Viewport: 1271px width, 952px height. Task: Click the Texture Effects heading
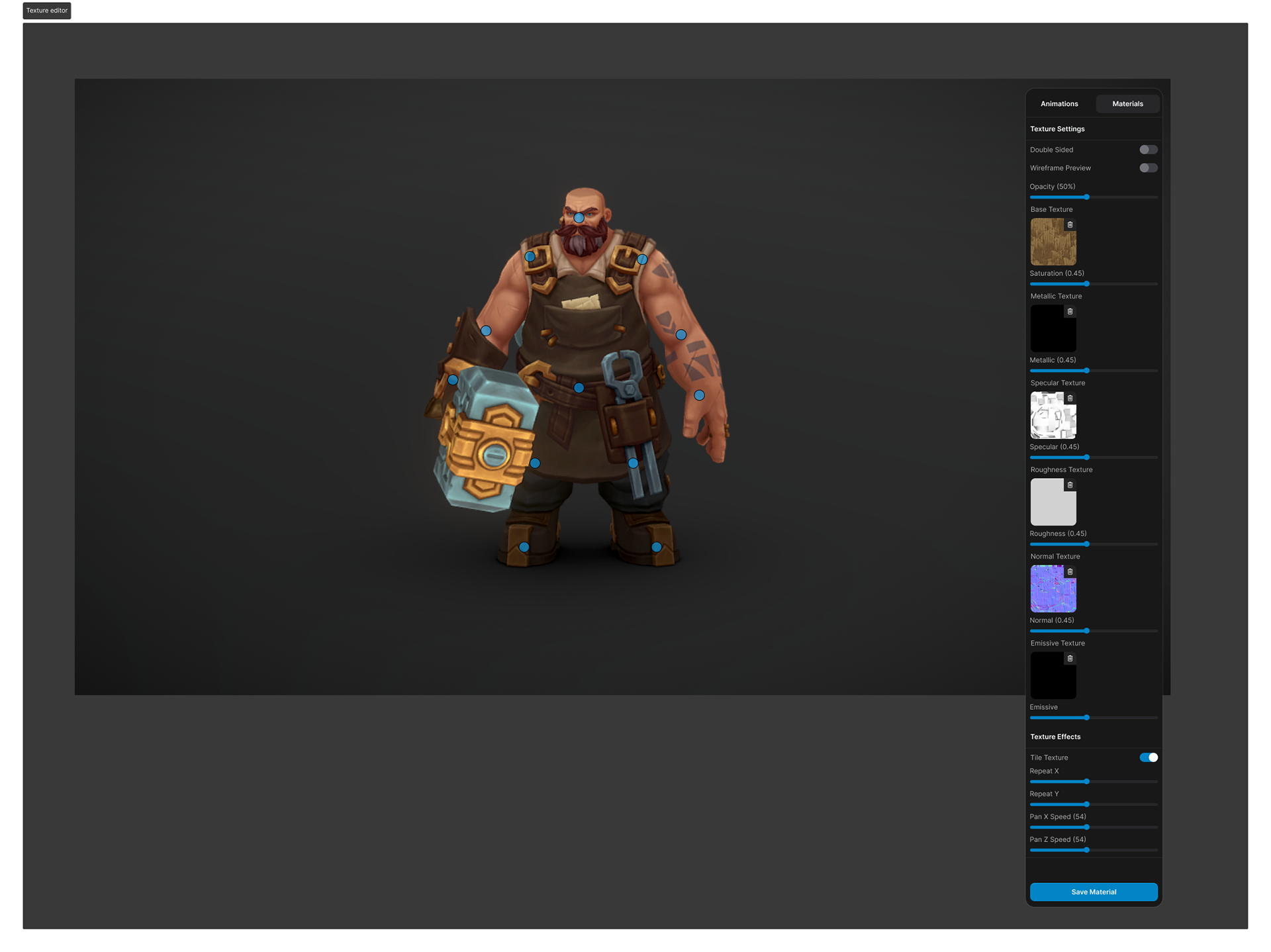coord(1055,737)
